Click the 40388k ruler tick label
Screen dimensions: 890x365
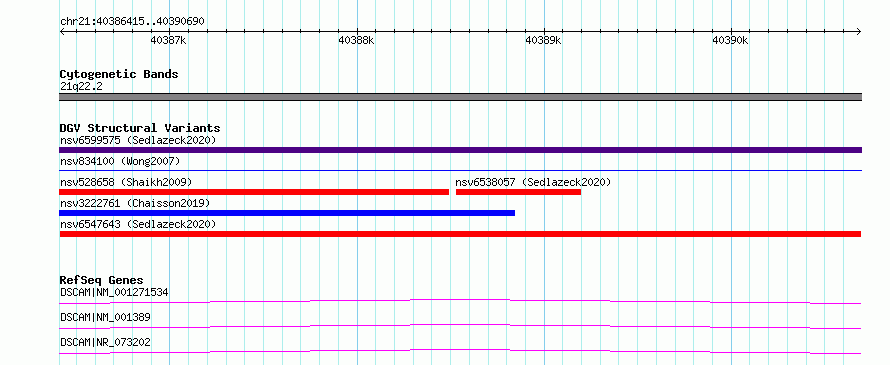click(356, 40)
